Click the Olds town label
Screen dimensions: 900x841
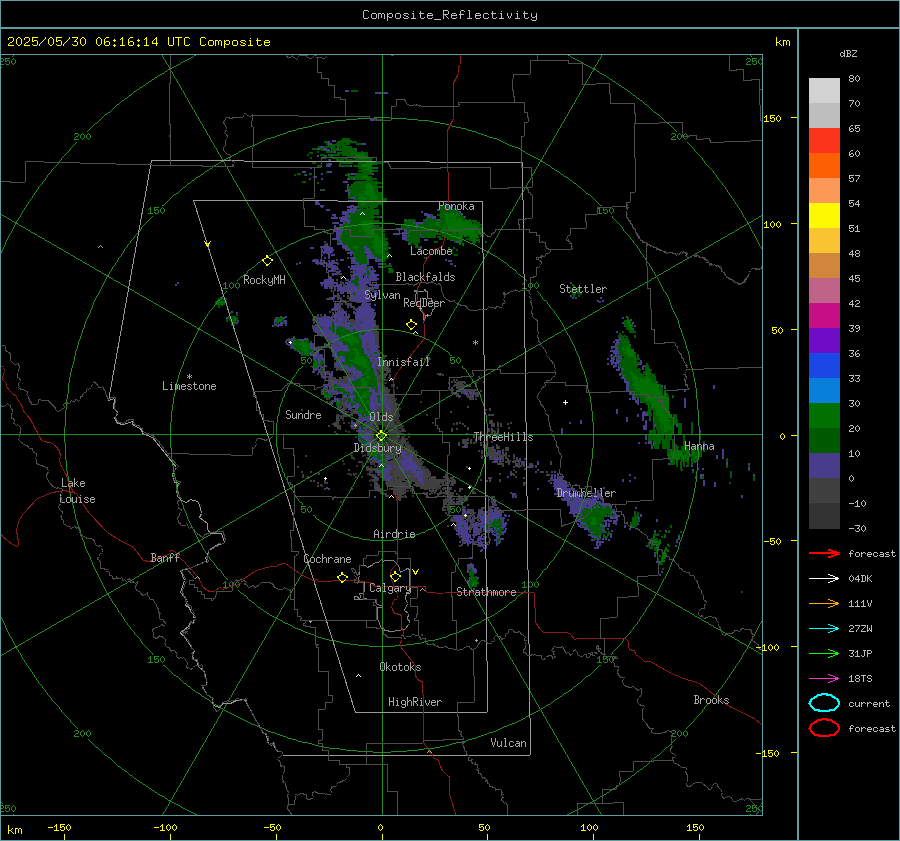click(x=381, y=417)
